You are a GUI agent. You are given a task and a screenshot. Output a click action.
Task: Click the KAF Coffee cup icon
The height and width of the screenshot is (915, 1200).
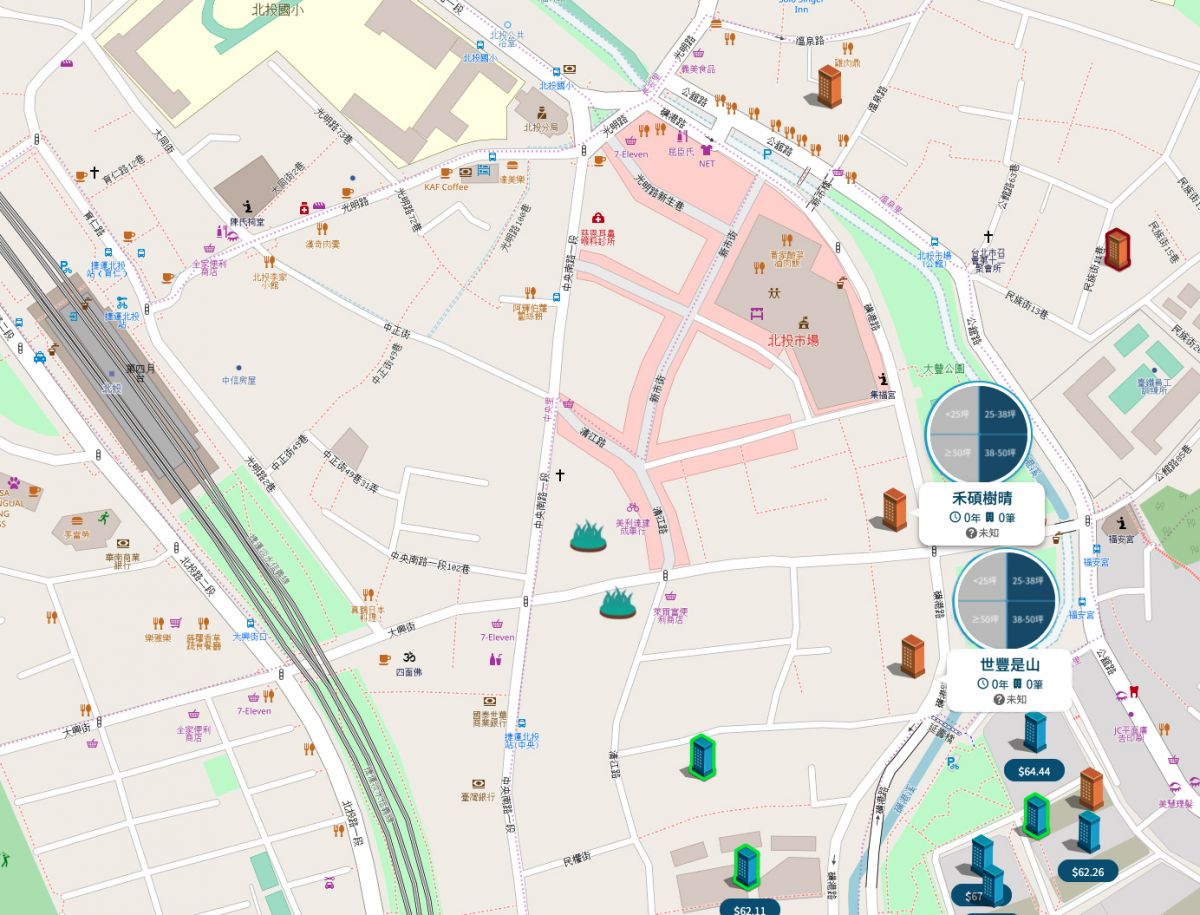click(x=445, y=173)
